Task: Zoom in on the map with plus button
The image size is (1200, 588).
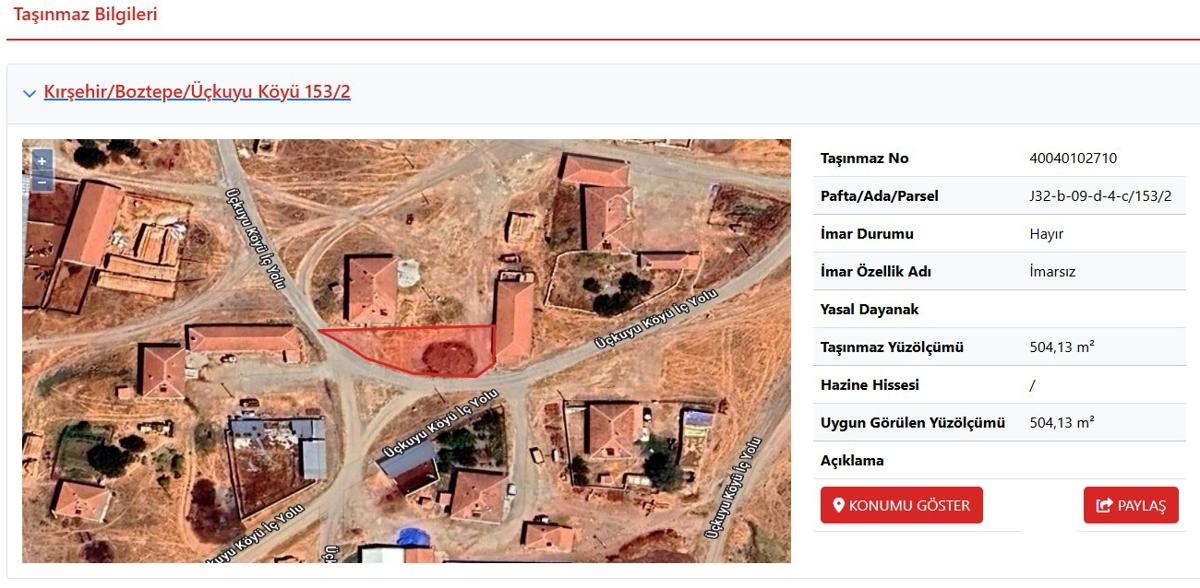Action: [42, 161]
